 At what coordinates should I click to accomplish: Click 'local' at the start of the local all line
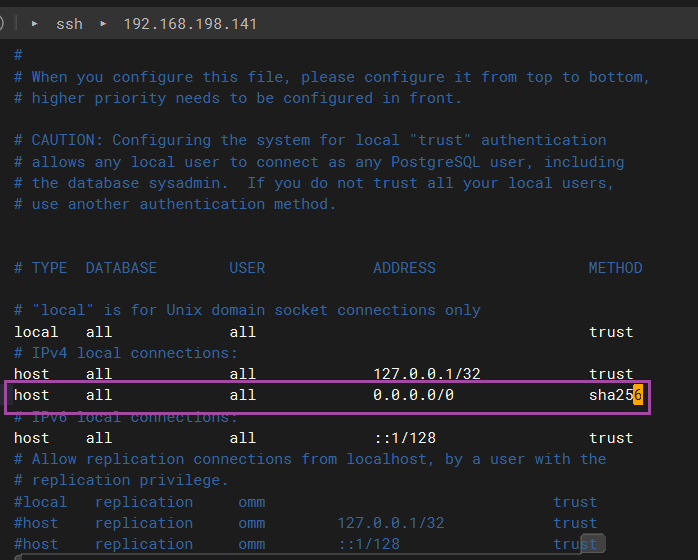pyautogui.click(x=36, y=332)
